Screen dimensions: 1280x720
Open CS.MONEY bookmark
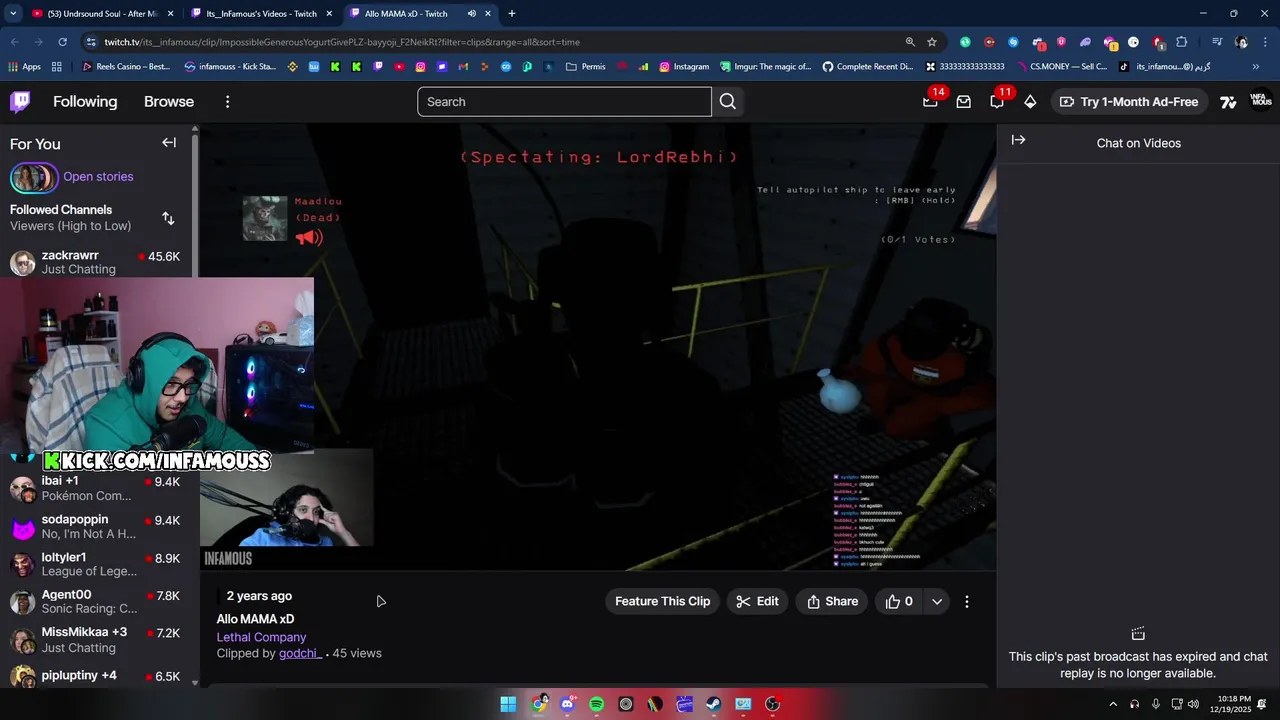pos(1060,67)
